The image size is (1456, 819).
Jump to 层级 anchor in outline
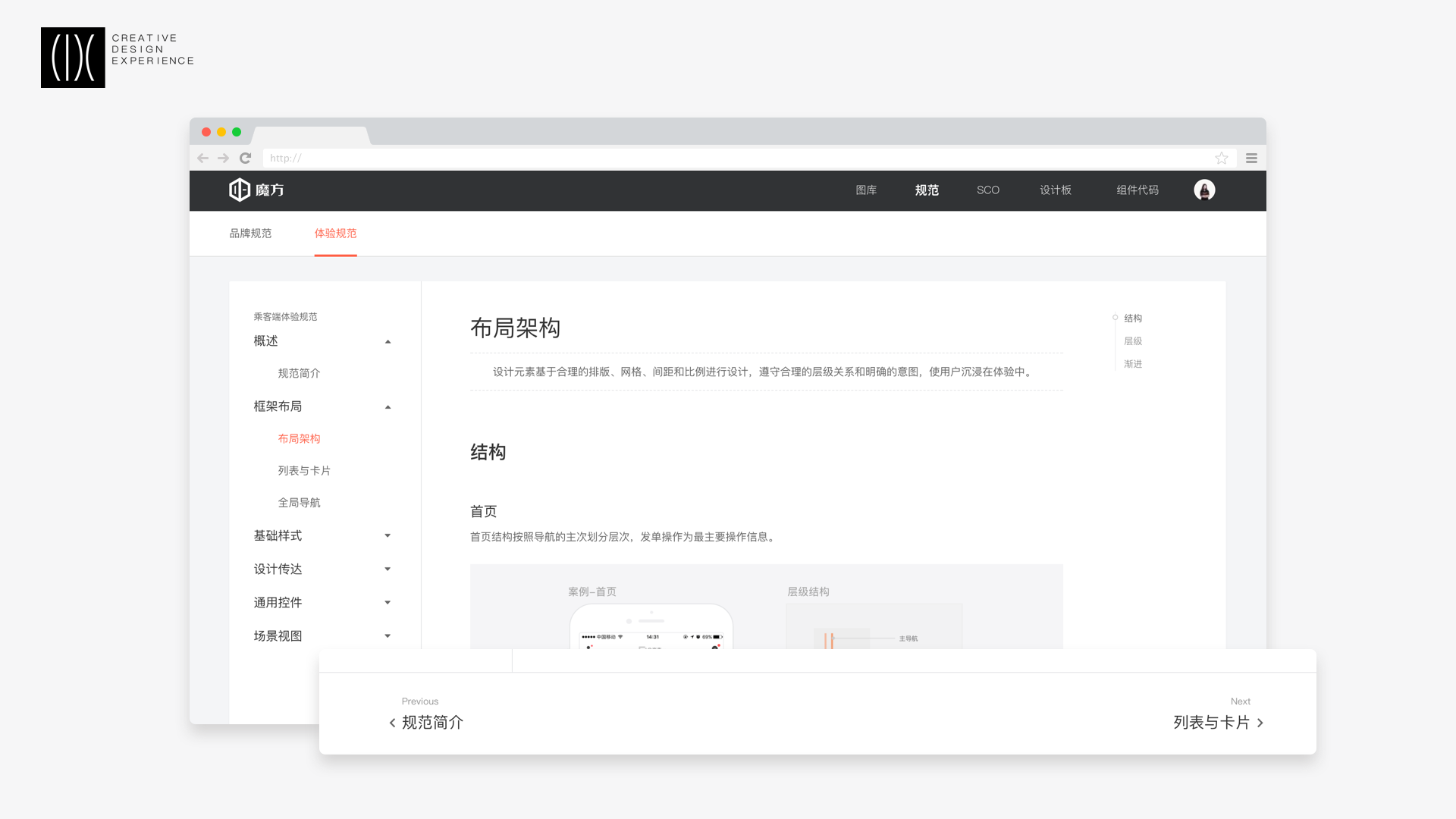coord(1133,341)
